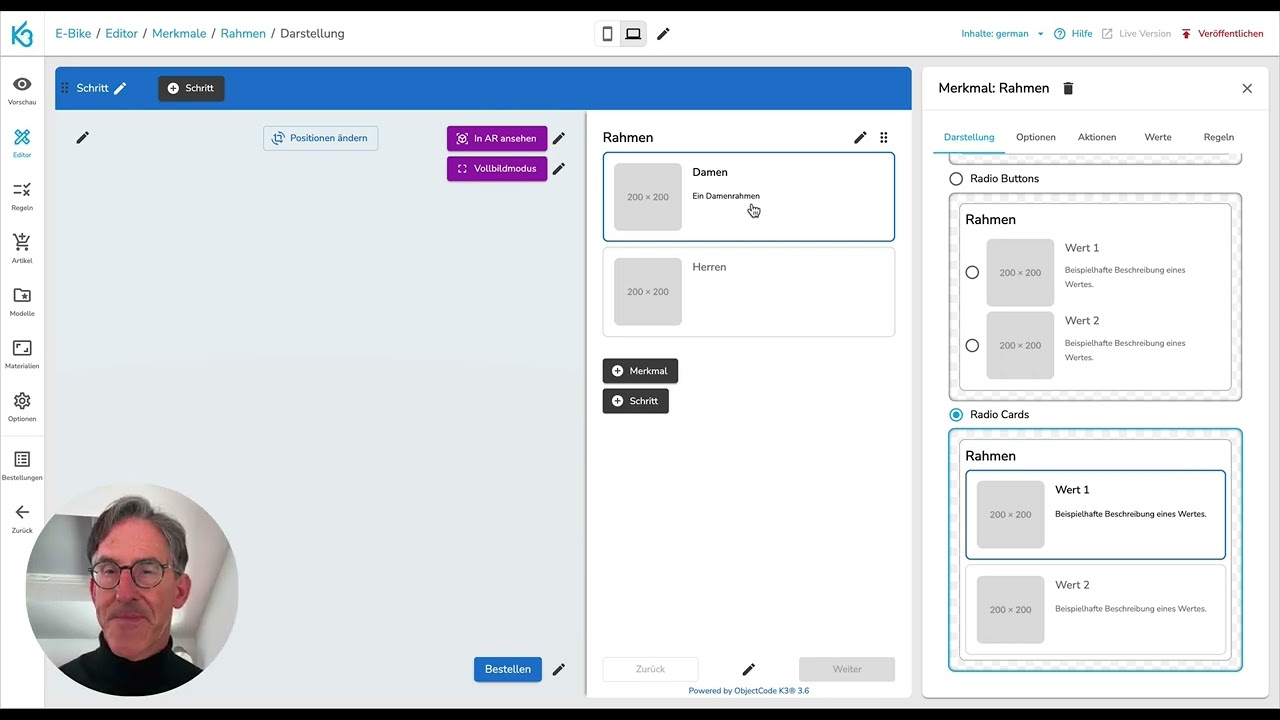Open Vorschau preview in sidebar
This screenshot has width=1280, height=720.
pos(22,90)
